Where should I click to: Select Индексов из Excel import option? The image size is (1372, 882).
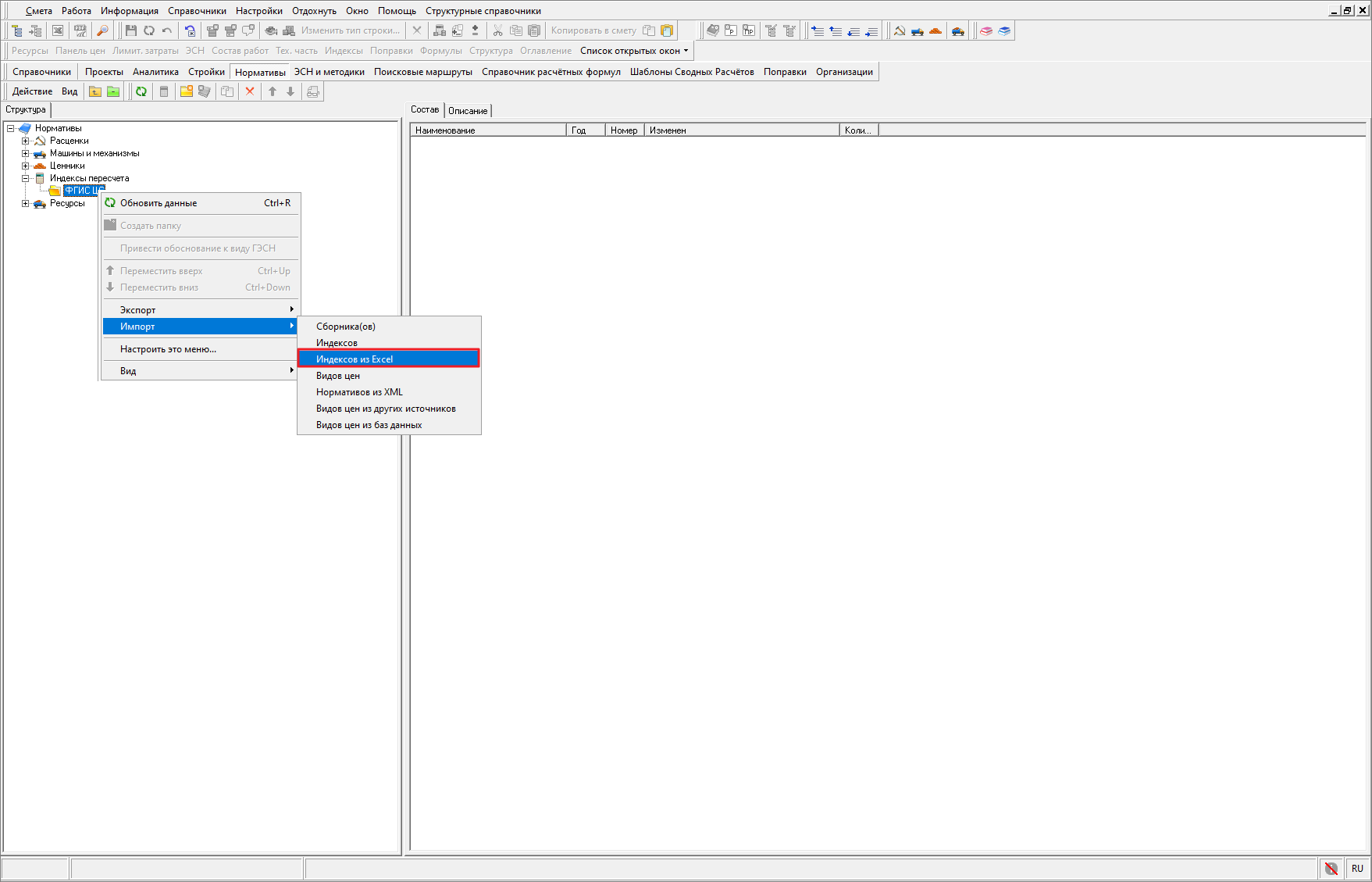pyautogui.click(x=388, y=359)
